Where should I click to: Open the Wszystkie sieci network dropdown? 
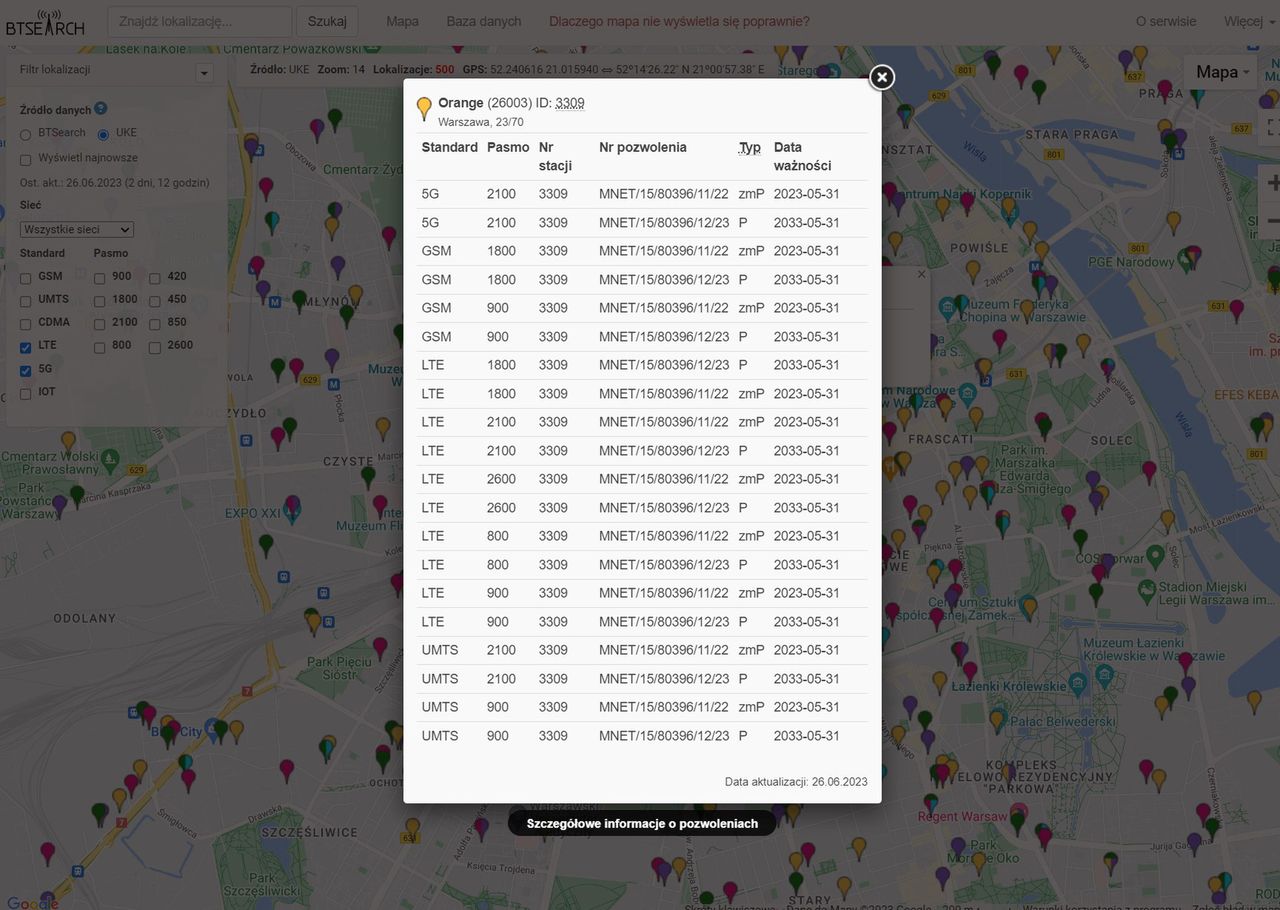[x=77, y=230]
